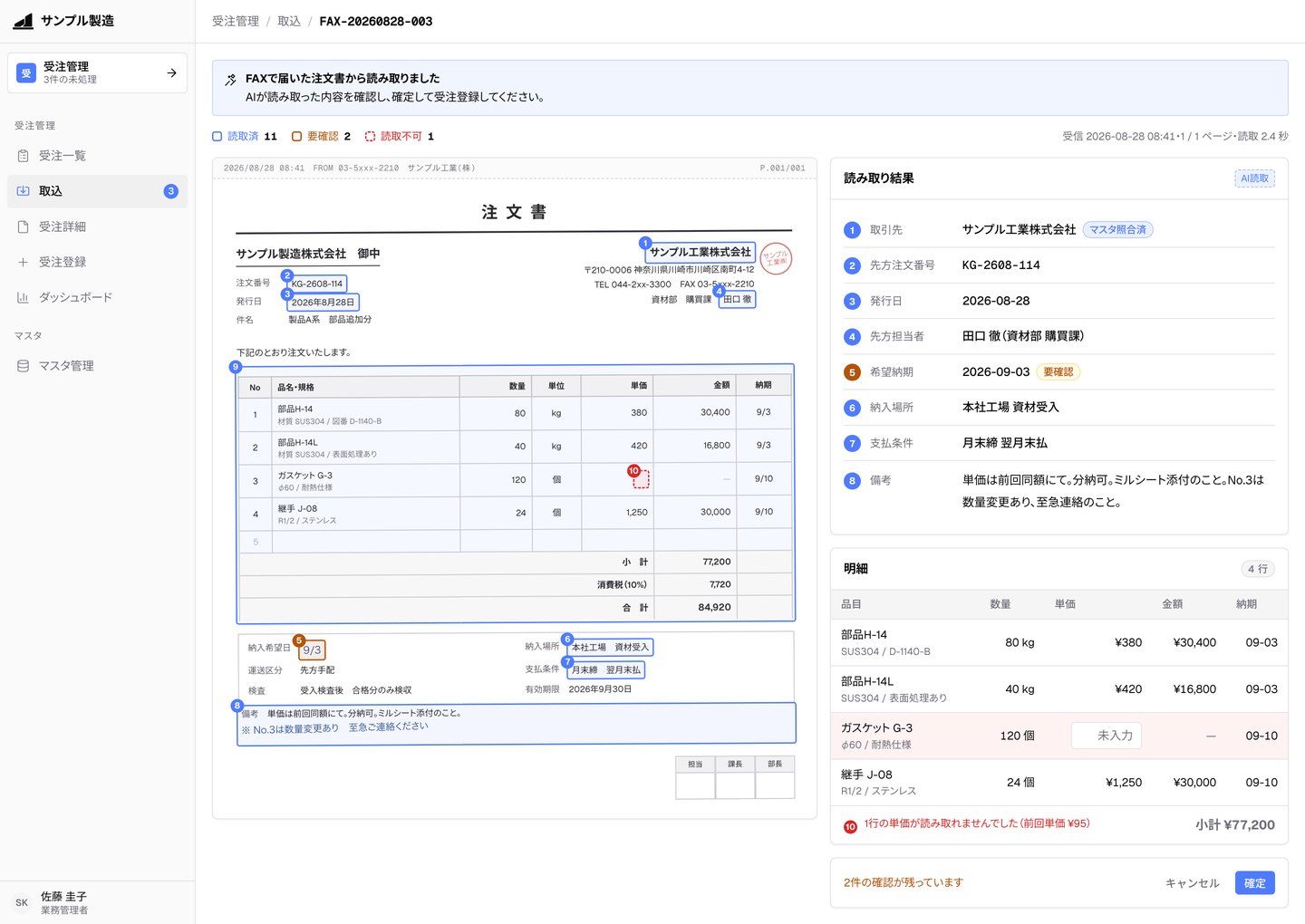Viewport: 1305px width, 924px height.
Task: Click the キャンセル button
Action: pos(1192,883)
